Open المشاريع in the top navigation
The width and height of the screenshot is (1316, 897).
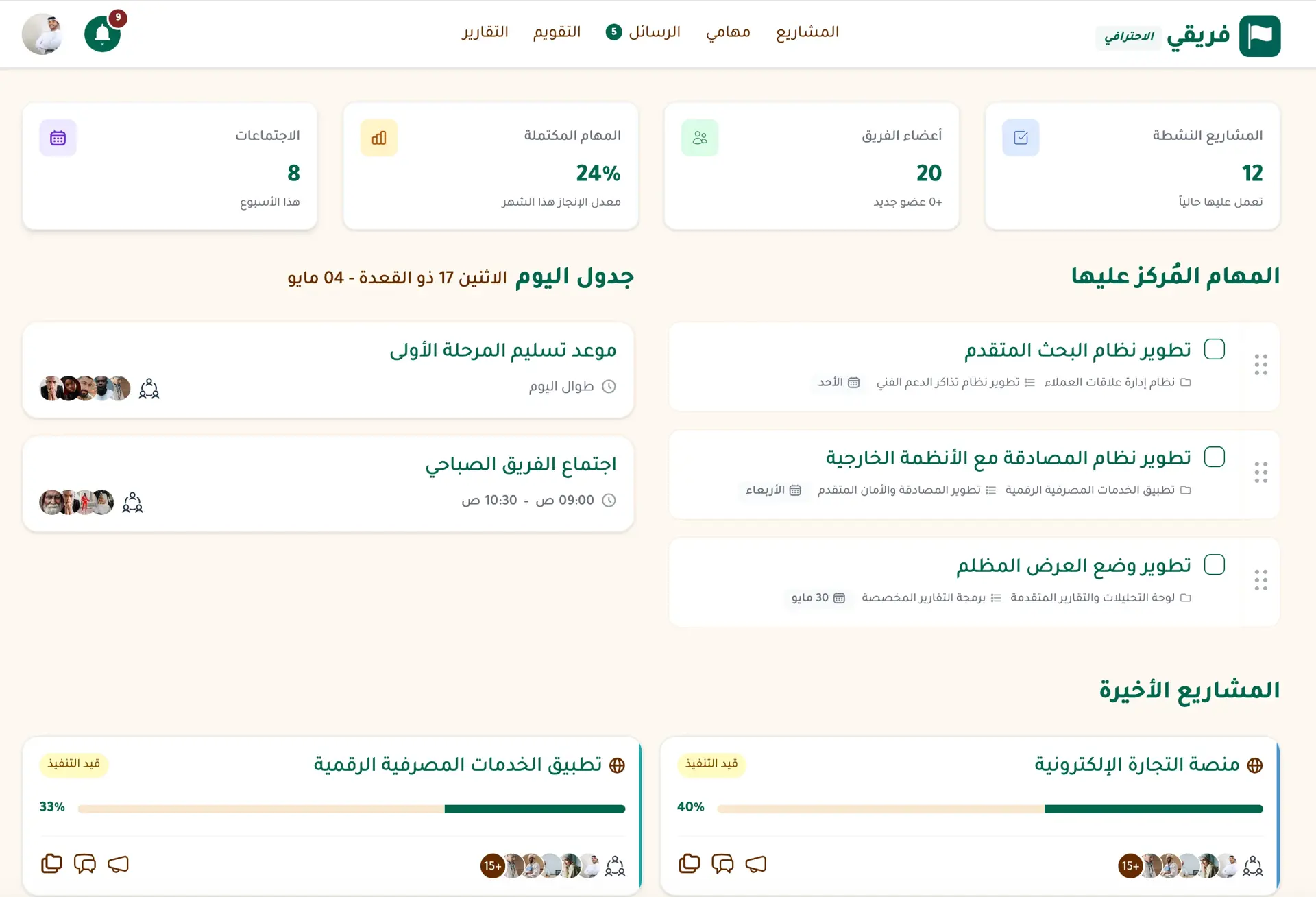(807, 32)
